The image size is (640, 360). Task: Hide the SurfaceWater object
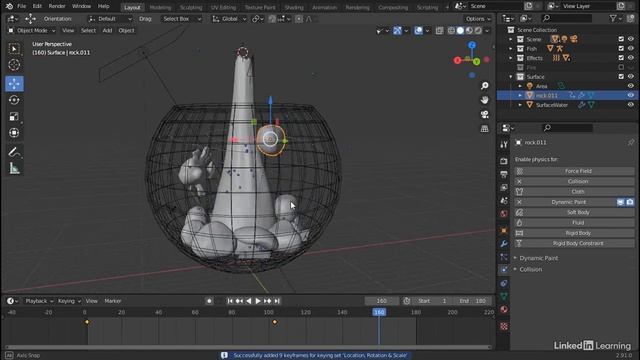[x=631, y=105]
